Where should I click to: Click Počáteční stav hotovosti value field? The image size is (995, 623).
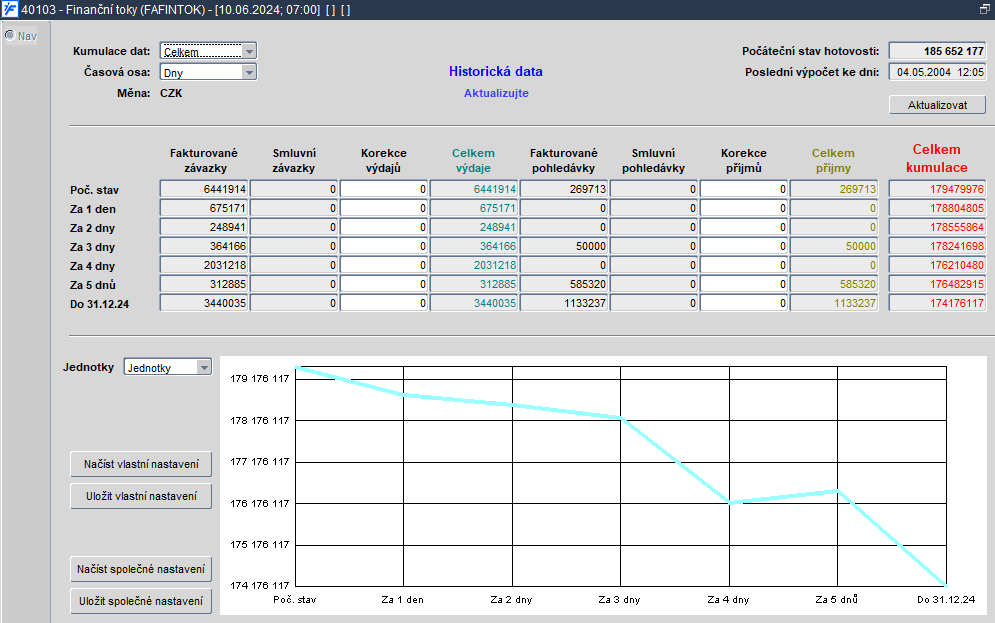(x=937, y=51)
